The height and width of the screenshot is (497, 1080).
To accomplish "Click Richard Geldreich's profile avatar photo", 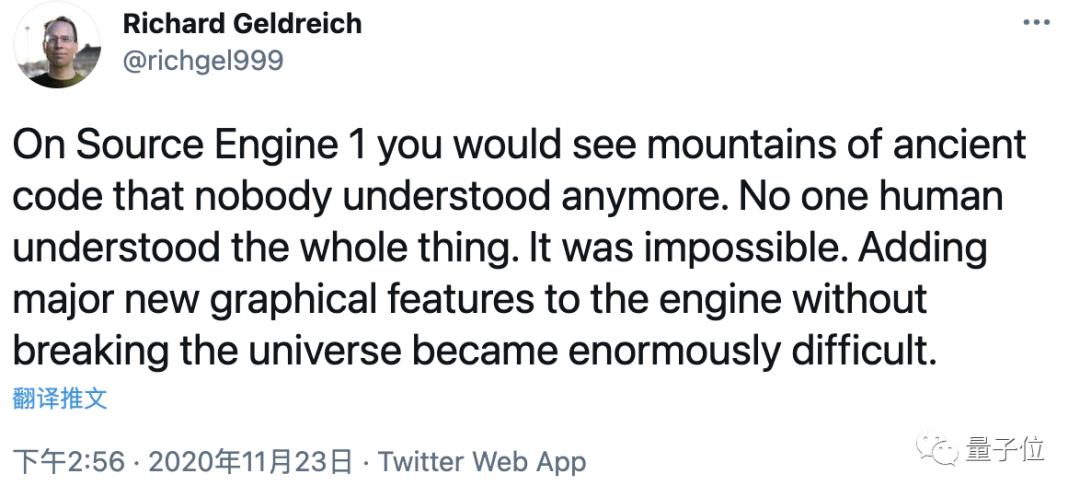I will click(57, 45).
